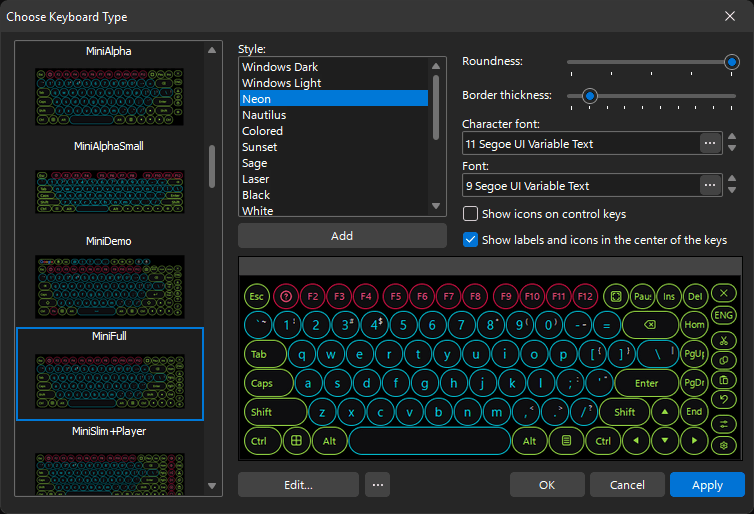Click the scissors cut key in preview
The image size is (754, 514).
(724, 340)
